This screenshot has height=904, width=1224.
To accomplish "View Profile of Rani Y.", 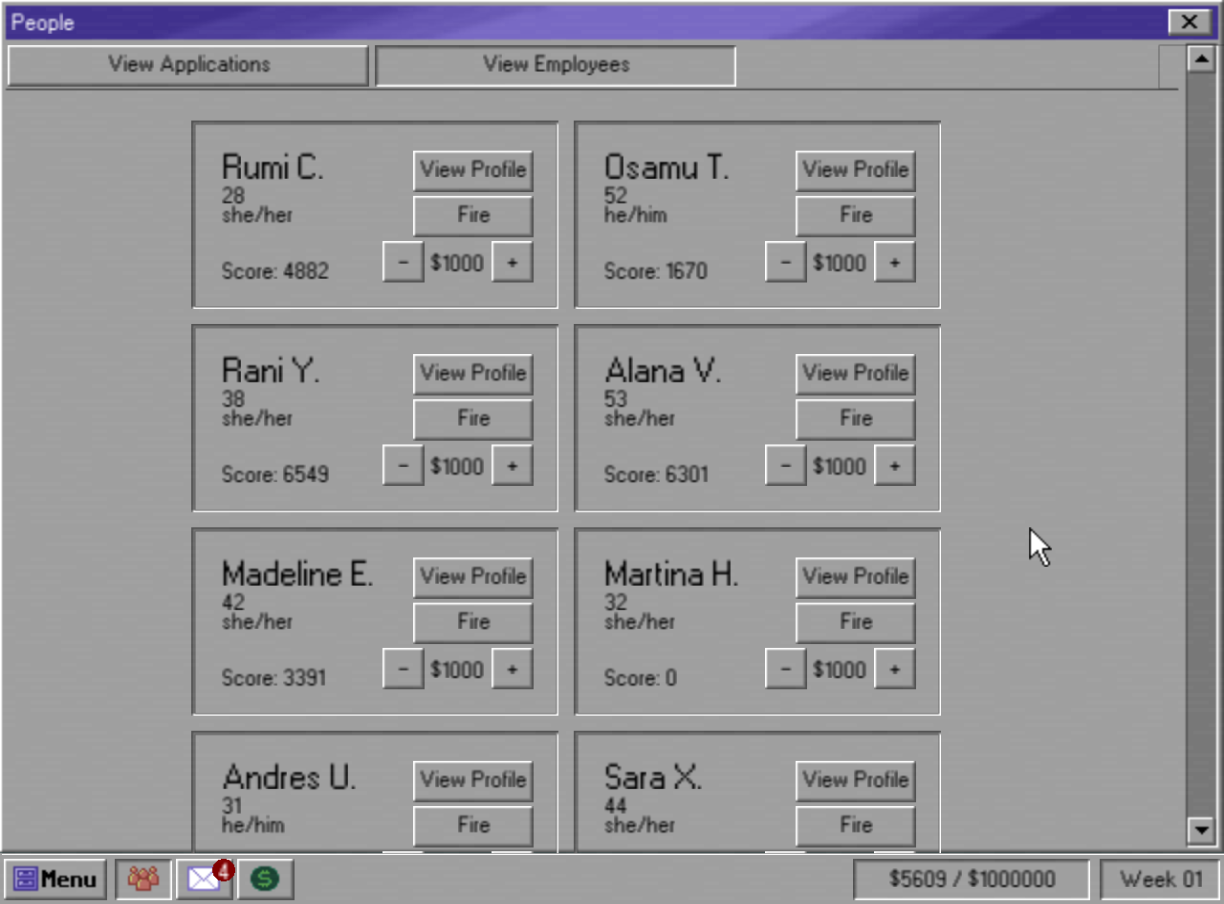I will click(x=473, y=373).
